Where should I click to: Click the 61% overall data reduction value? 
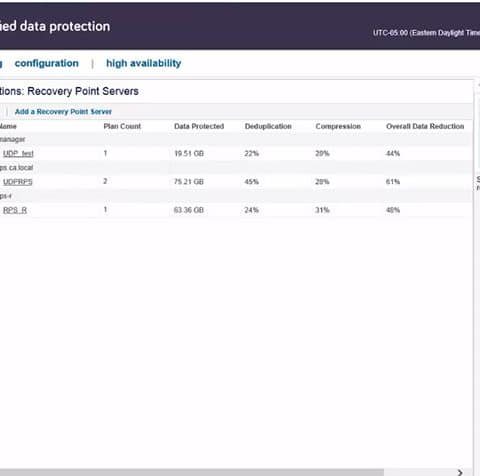pyautogui.click(x=393, y=182)
